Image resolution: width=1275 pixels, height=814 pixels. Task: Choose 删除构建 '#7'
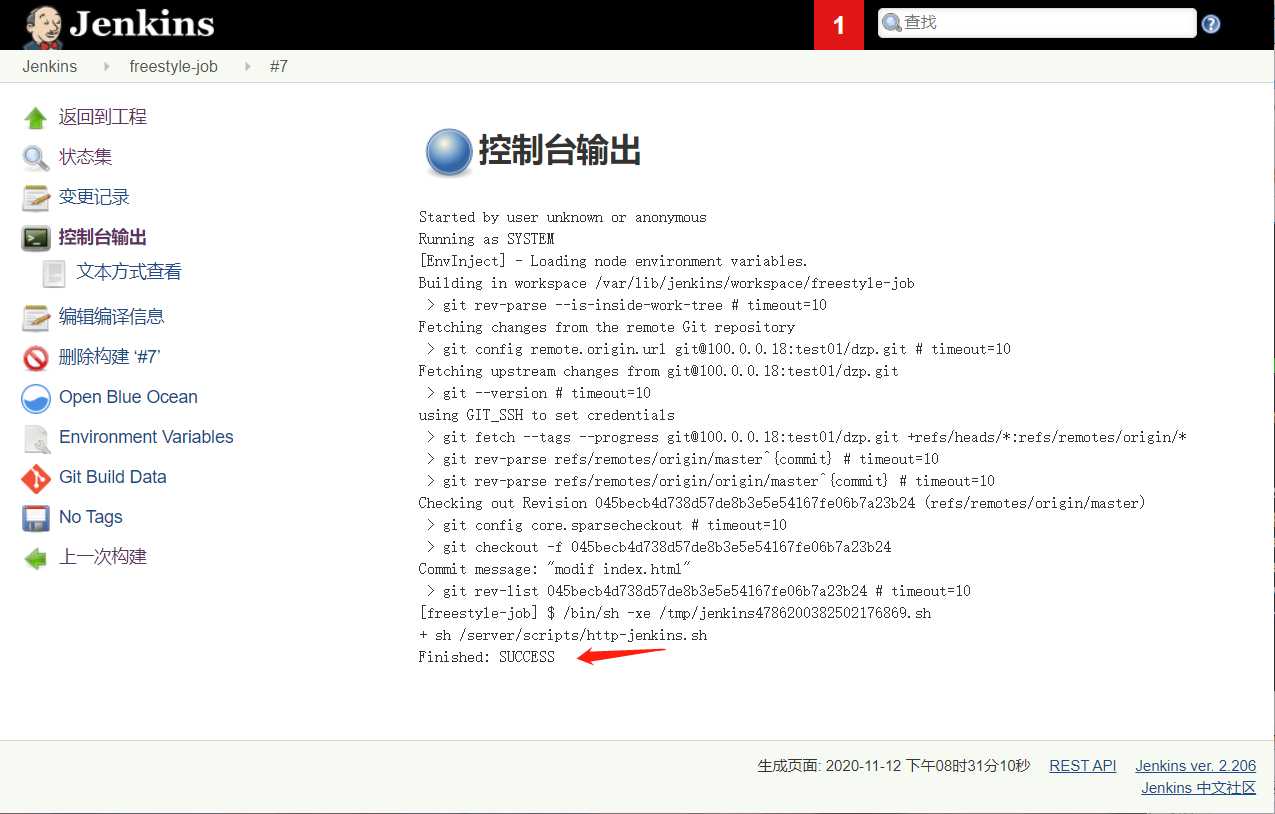coord(110,357)
